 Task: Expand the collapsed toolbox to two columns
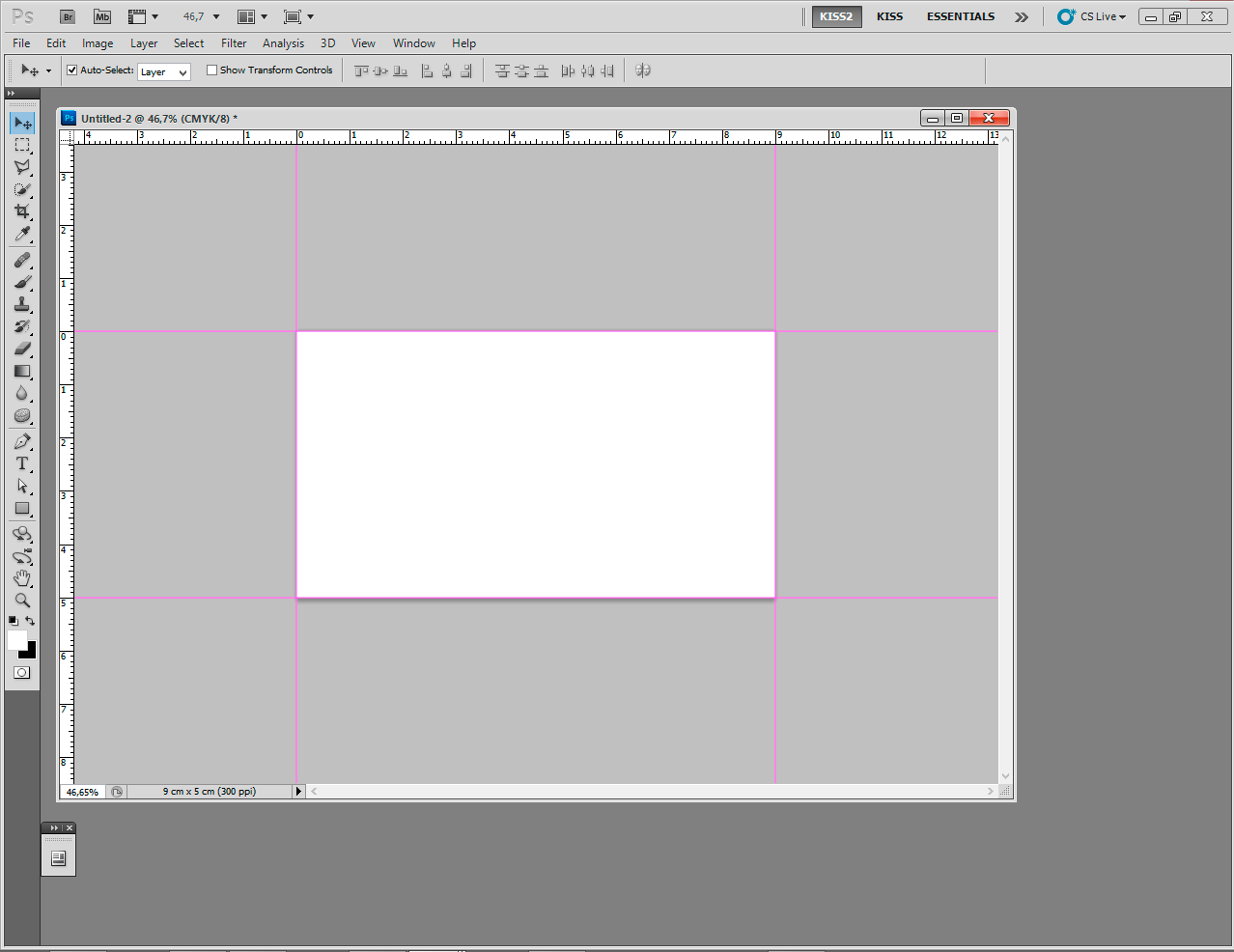pos(12,94)
